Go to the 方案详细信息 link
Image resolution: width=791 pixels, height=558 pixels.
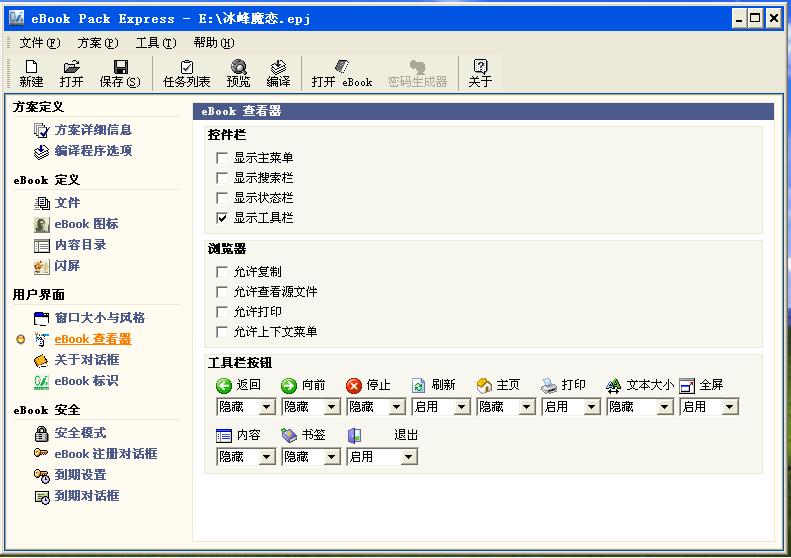93,130
